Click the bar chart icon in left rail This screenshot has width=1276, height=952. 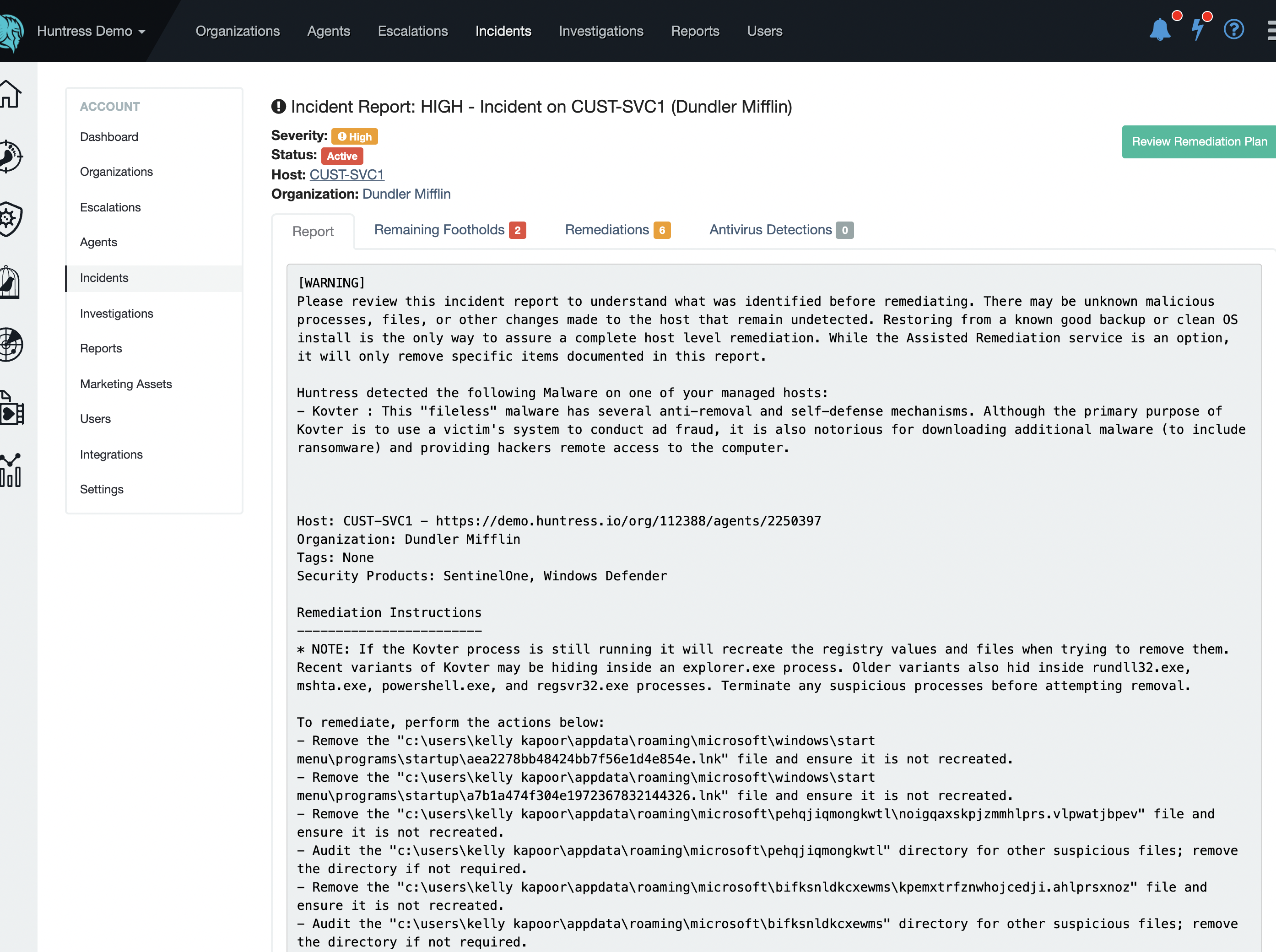(11, 470)
